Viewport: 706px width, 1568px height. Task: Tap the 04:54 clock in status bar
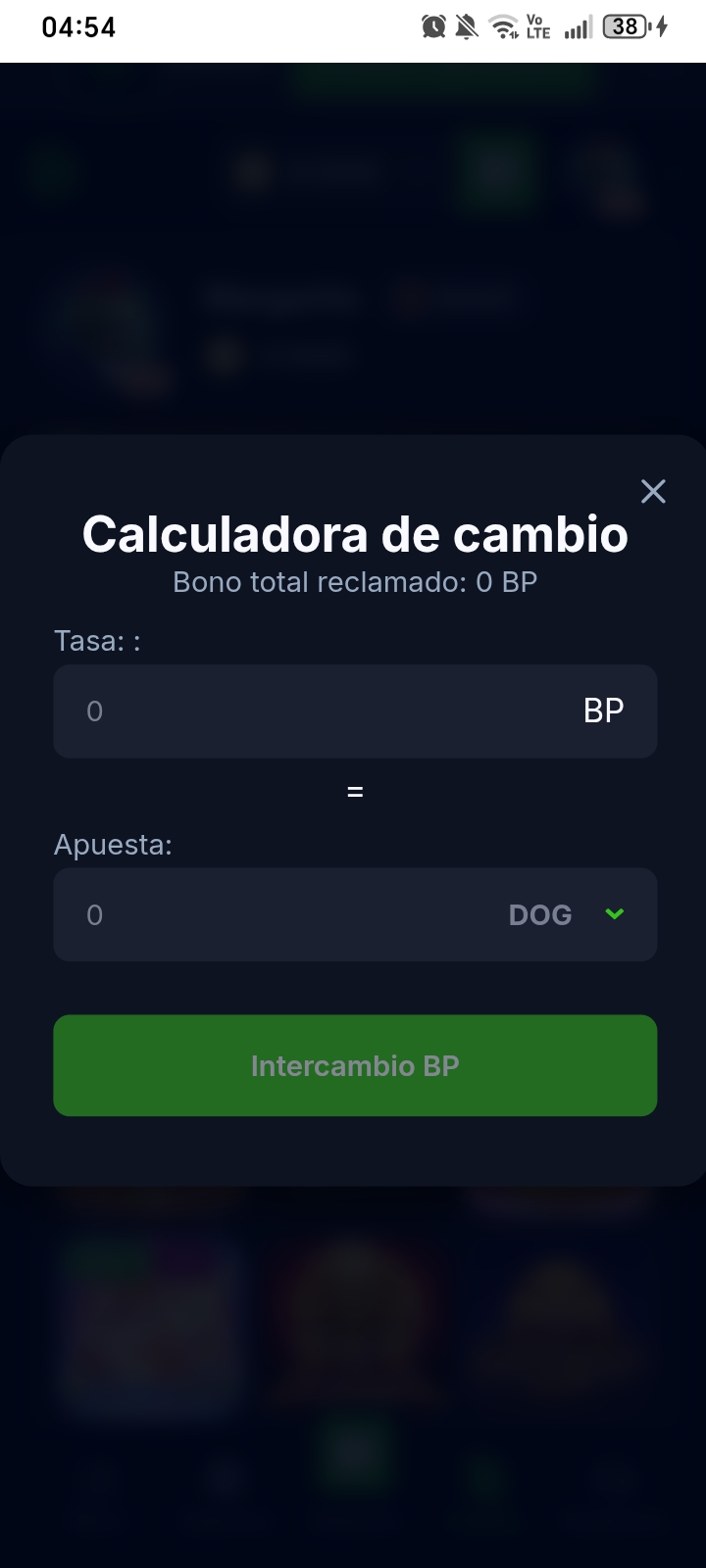point(78,27)
